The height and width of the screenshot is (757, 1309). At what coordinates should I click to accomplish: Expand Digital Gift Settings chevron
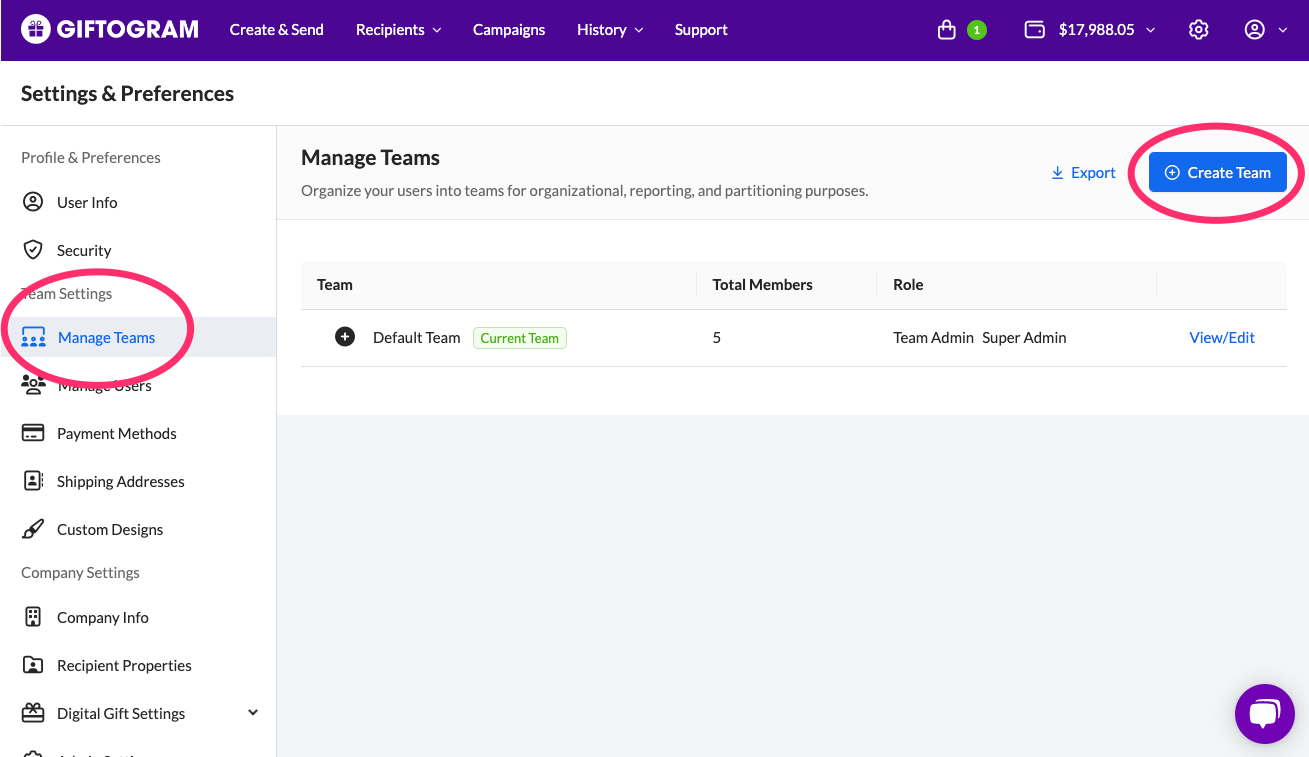click(x=253, y=712)
